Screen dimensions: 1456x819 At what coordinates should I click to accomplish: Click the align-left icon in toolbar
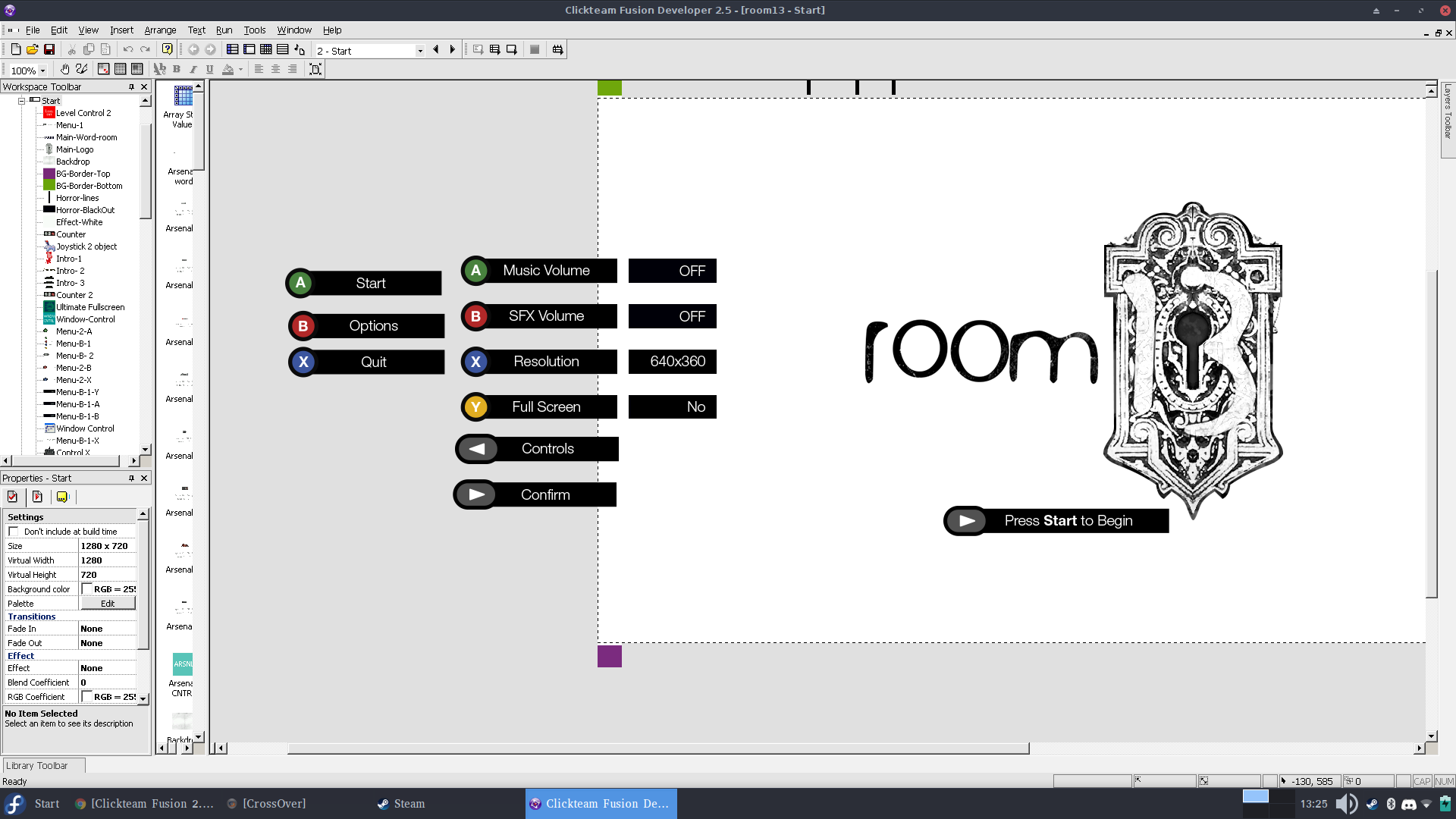tap(259, 68)
